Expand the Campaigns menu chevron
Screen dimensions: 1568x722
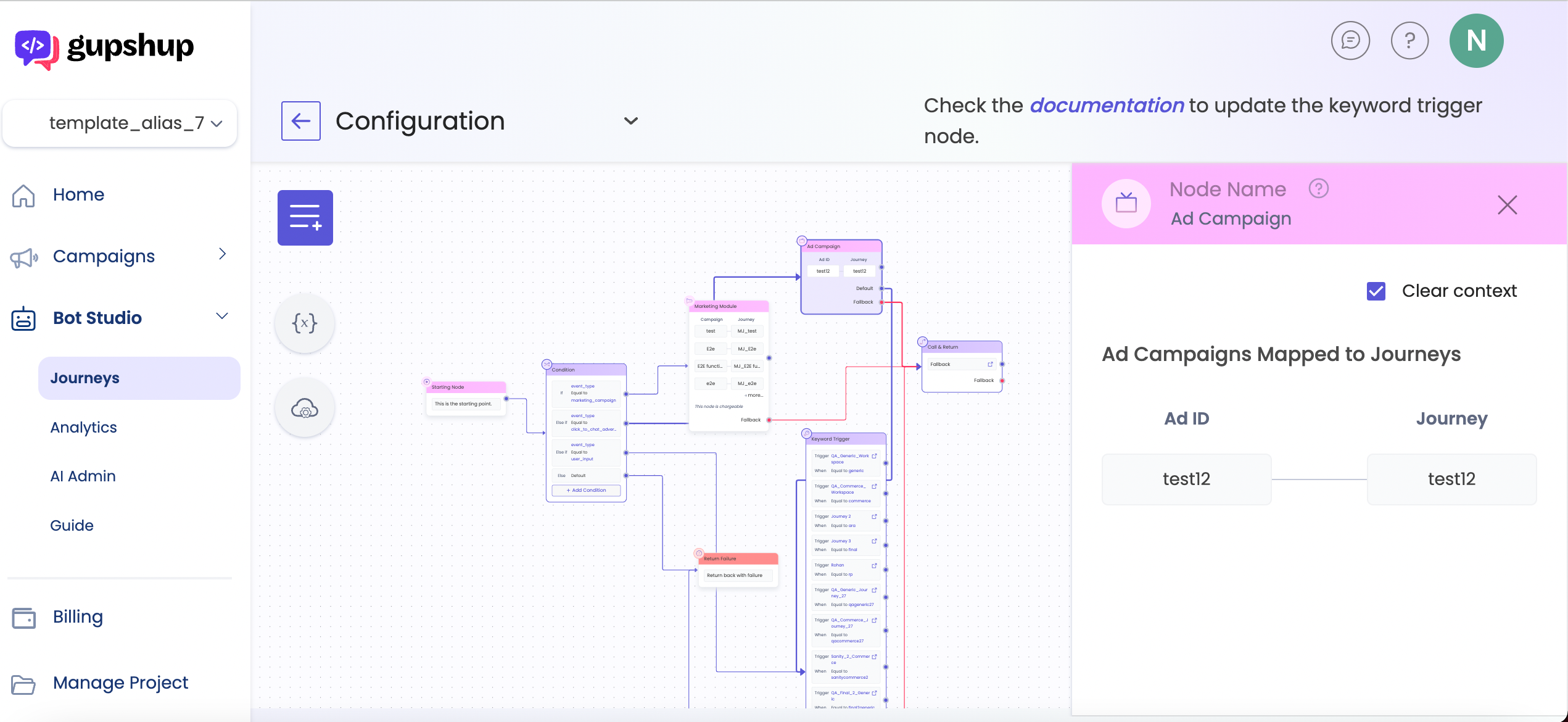pos(223,254)
